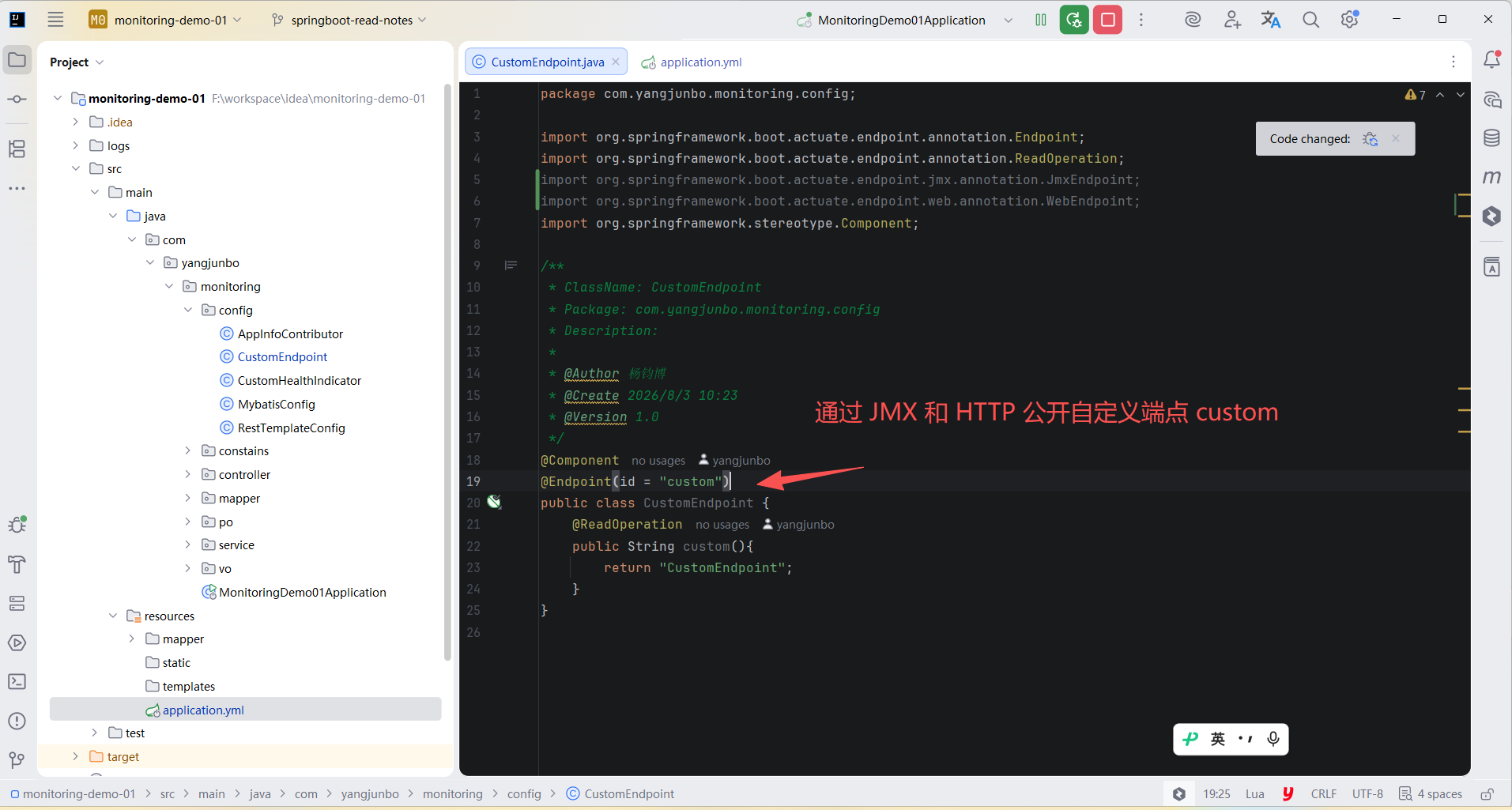Image resolution: width=1512 pixels, height=810 pixels.
Task: Click the CRLF line separator status
Action: (1324, 793)
